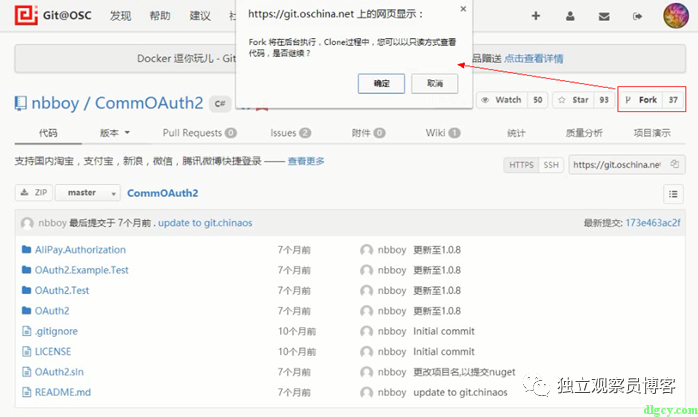Click the sign-out arrow icon
The height and width of the screenshot is (417, 698).
pos(637,16)
